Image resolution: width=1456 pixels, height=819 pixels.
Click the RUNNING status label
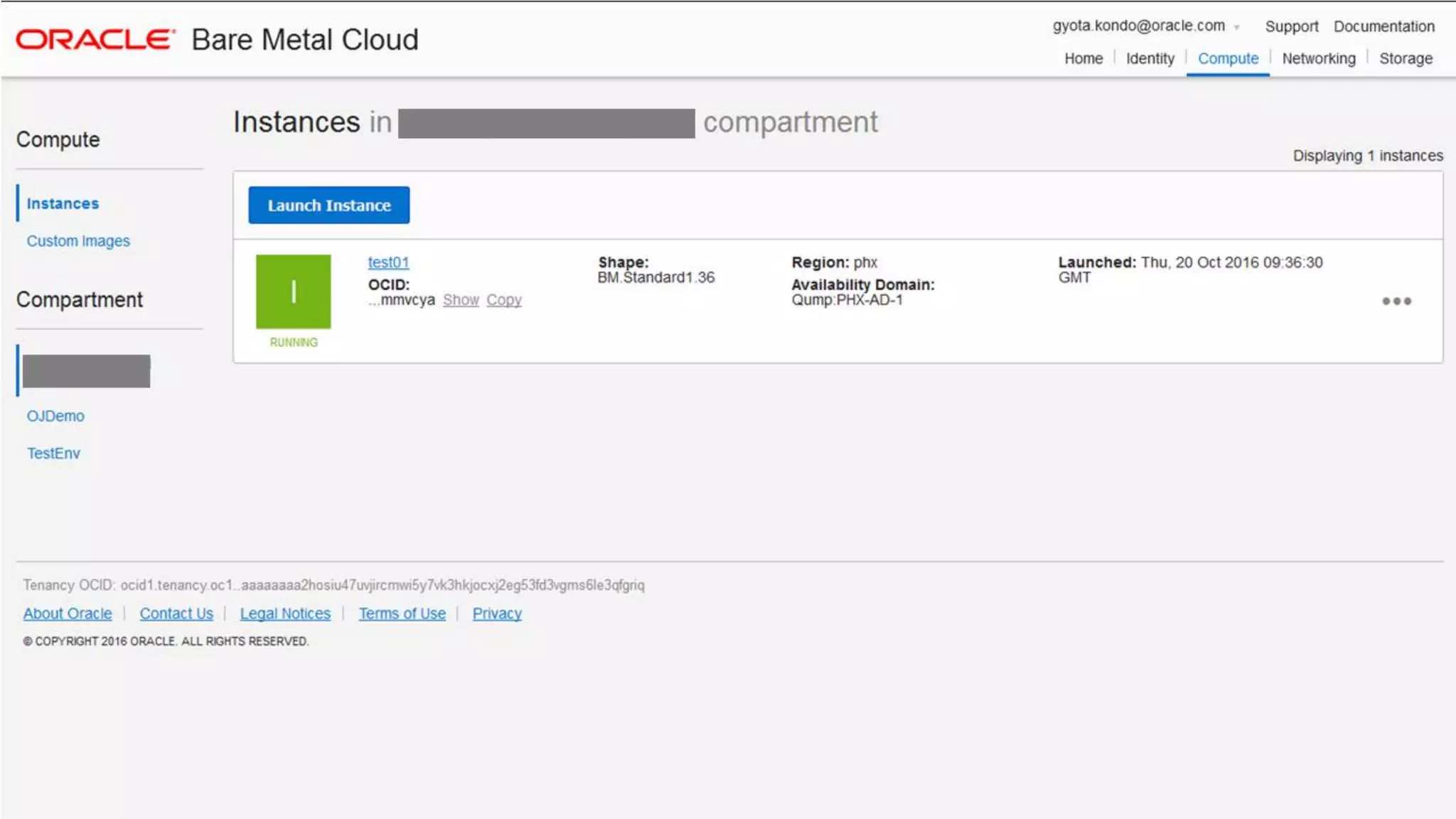point(294,343)
